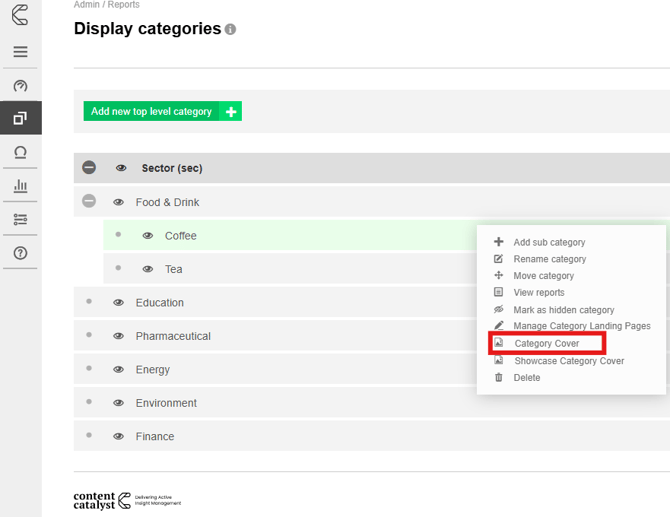Viewport: 670px width, 517px height.
Task: Toggle visibility eye for Education category
Action: pyautogui.click(x=119, y=303)
